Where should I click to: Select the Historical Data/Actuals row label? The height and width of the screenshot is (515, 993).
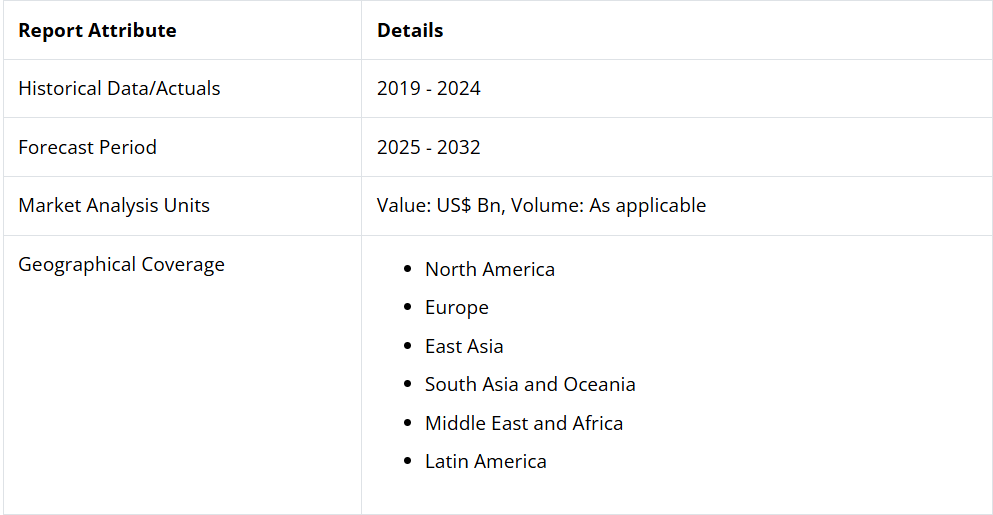119,88
